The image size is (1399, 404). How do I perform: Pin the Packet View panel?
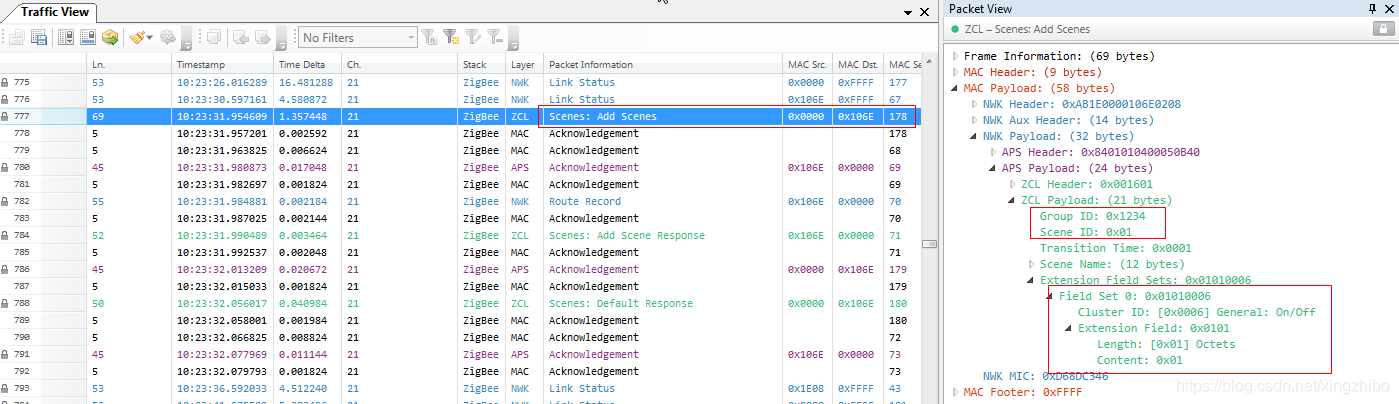[x=1372, y=8]
